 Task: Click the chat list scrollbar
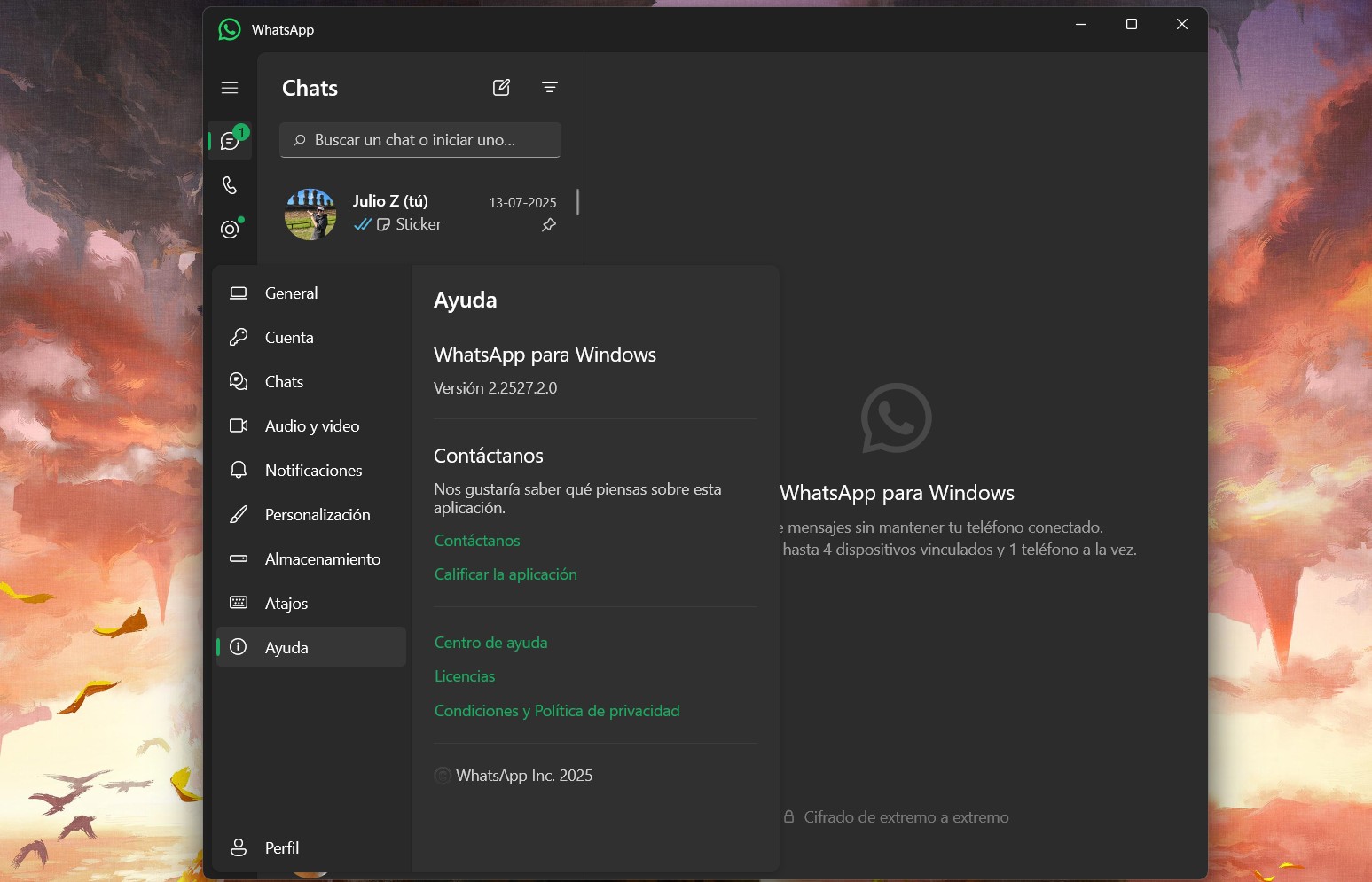point(577,201)
